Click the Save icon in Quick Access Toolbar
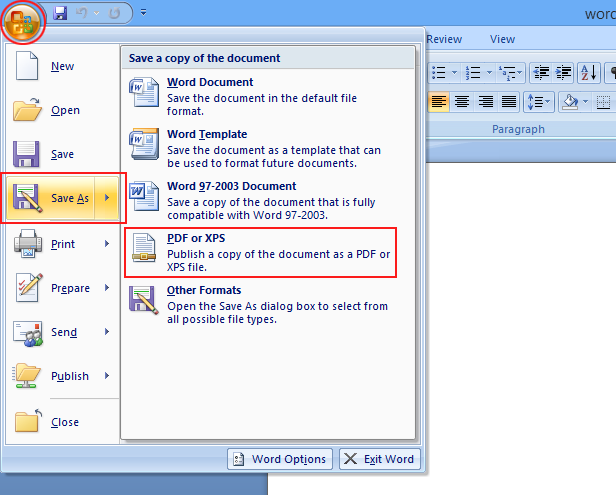The width and height of the screenshot is (616, 495). [60, 13]
